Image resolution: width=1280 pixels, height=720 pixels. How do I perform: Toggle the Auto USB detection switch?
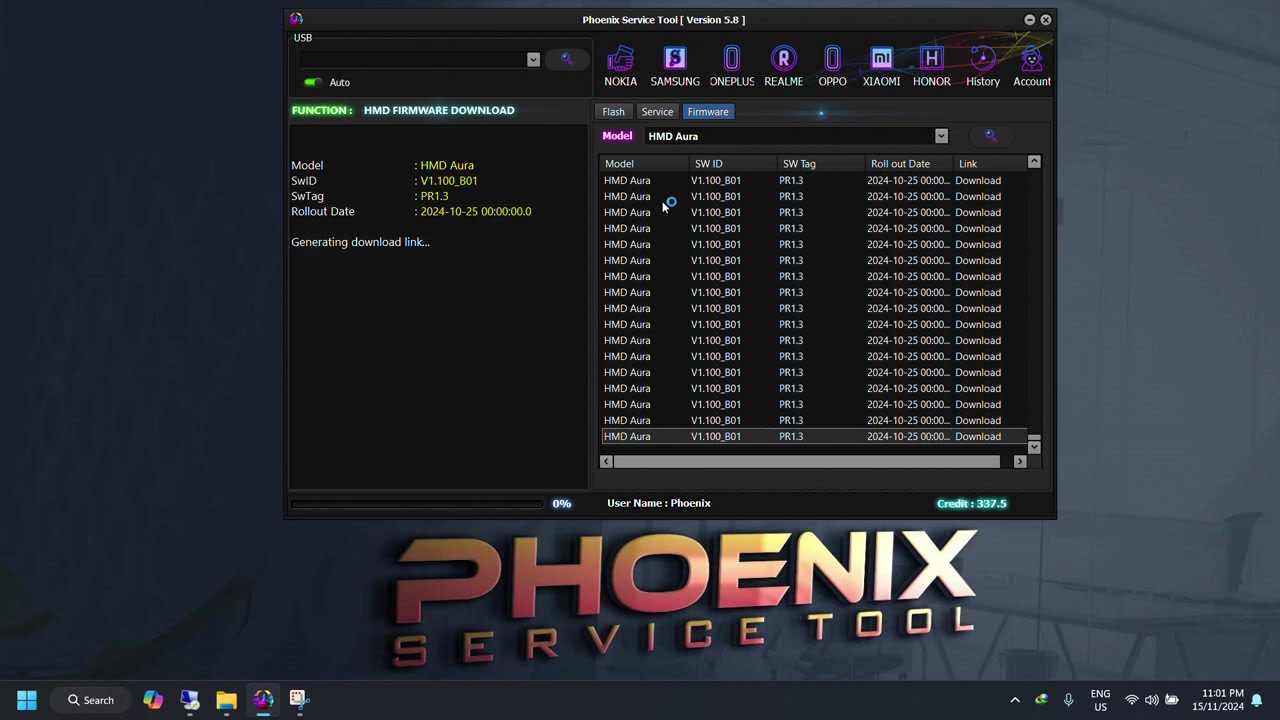click(312, 82)
